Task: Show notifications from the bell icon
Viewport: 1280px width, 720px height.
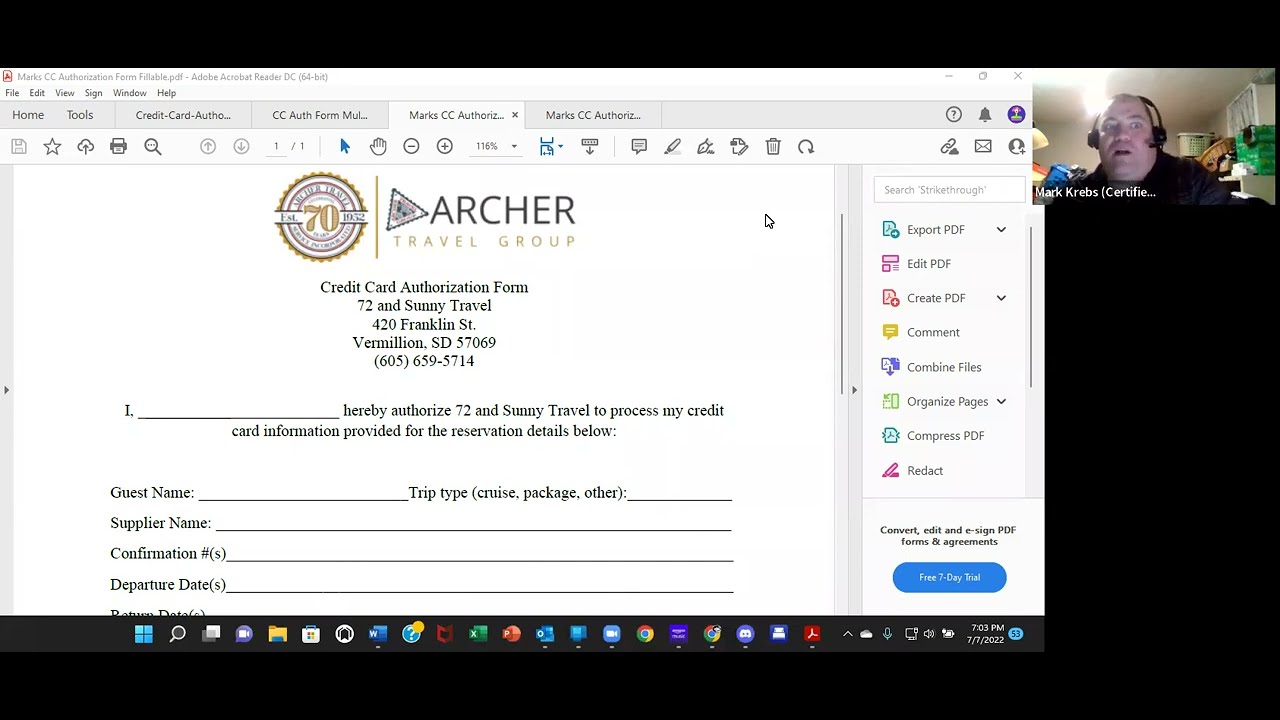Action: point(985,115)
